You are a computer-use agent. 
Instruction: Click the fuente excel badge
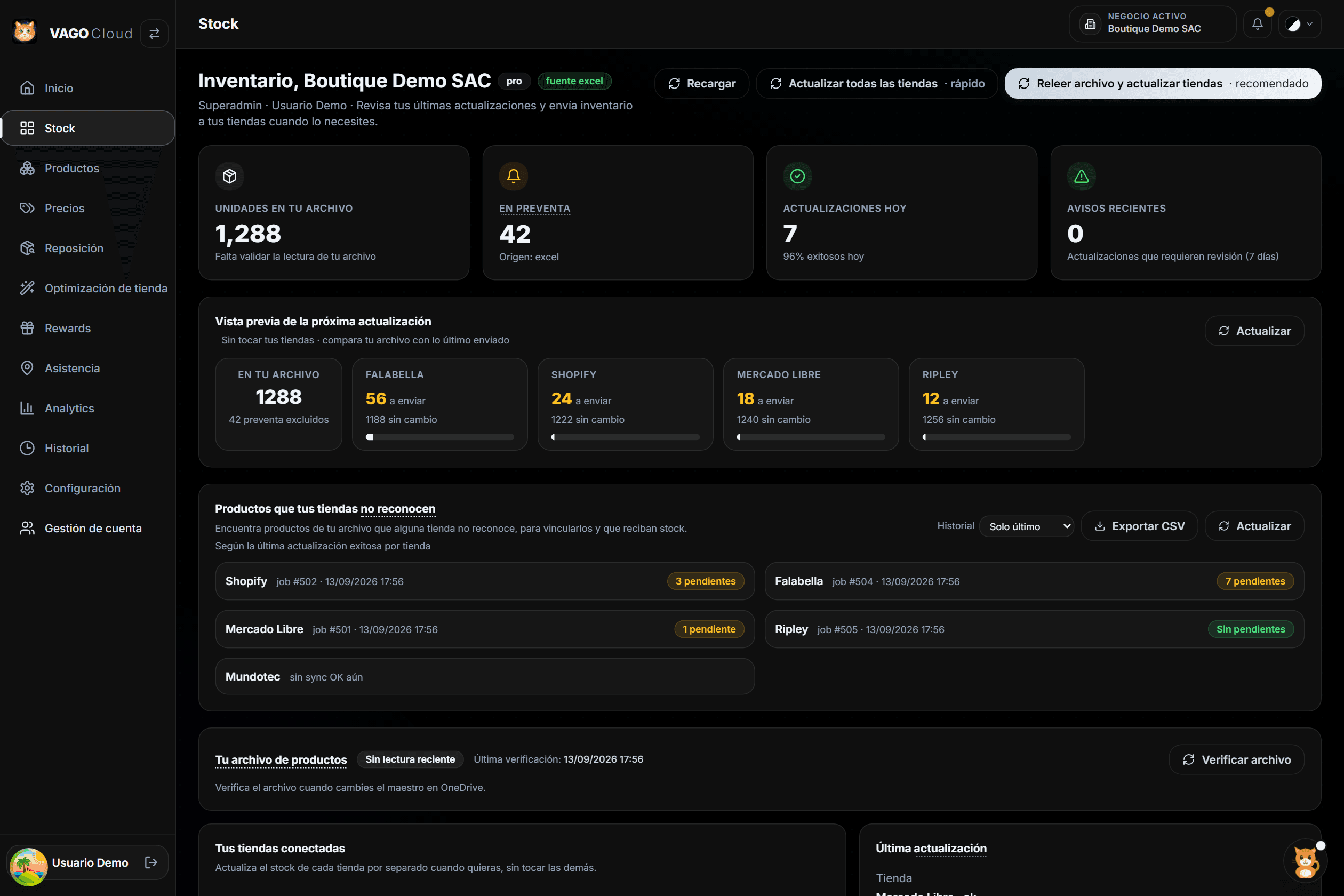574,81
